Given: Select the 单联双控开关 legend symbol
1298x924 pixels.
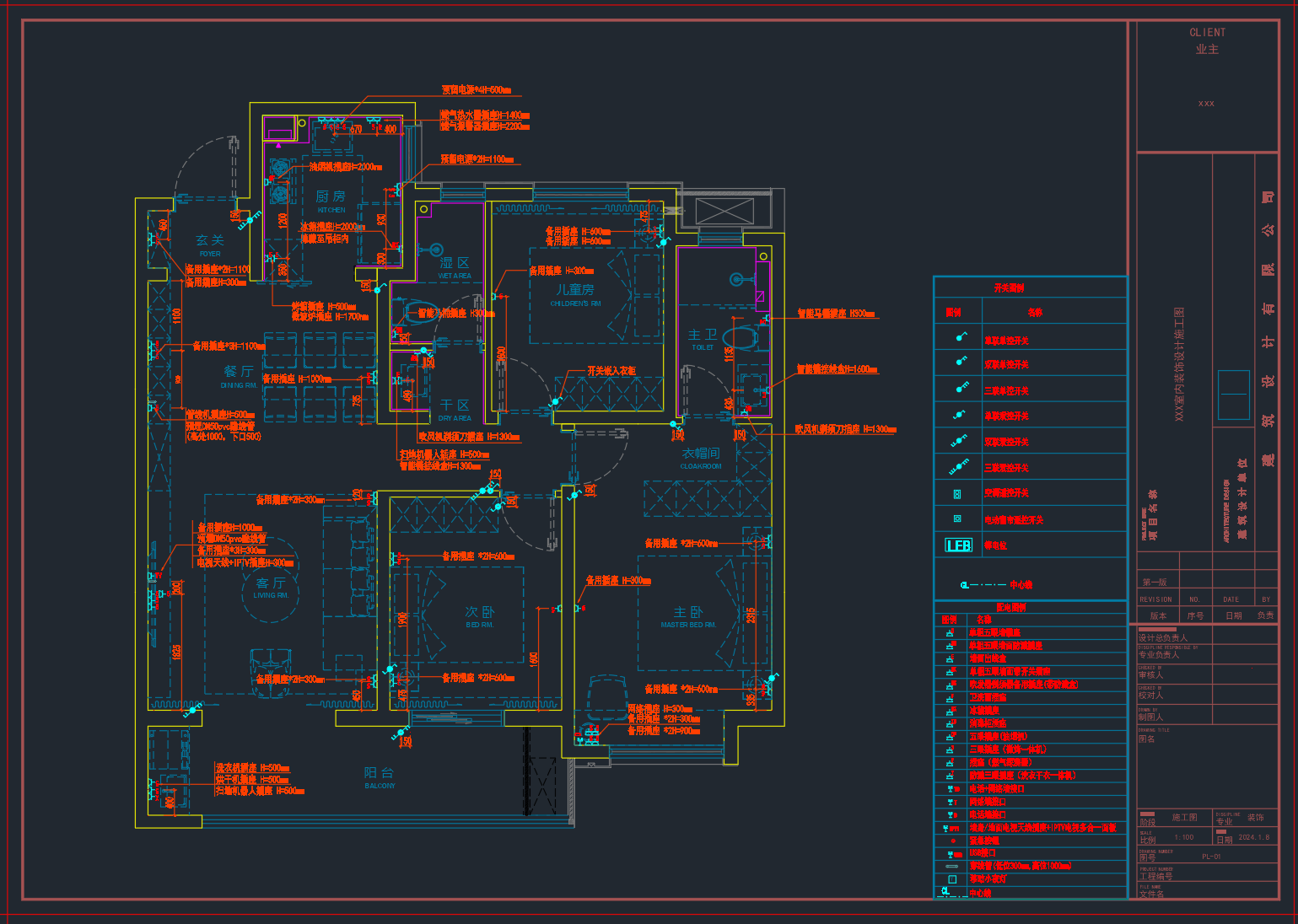Looking at the screenshot, I should (959, 414).
